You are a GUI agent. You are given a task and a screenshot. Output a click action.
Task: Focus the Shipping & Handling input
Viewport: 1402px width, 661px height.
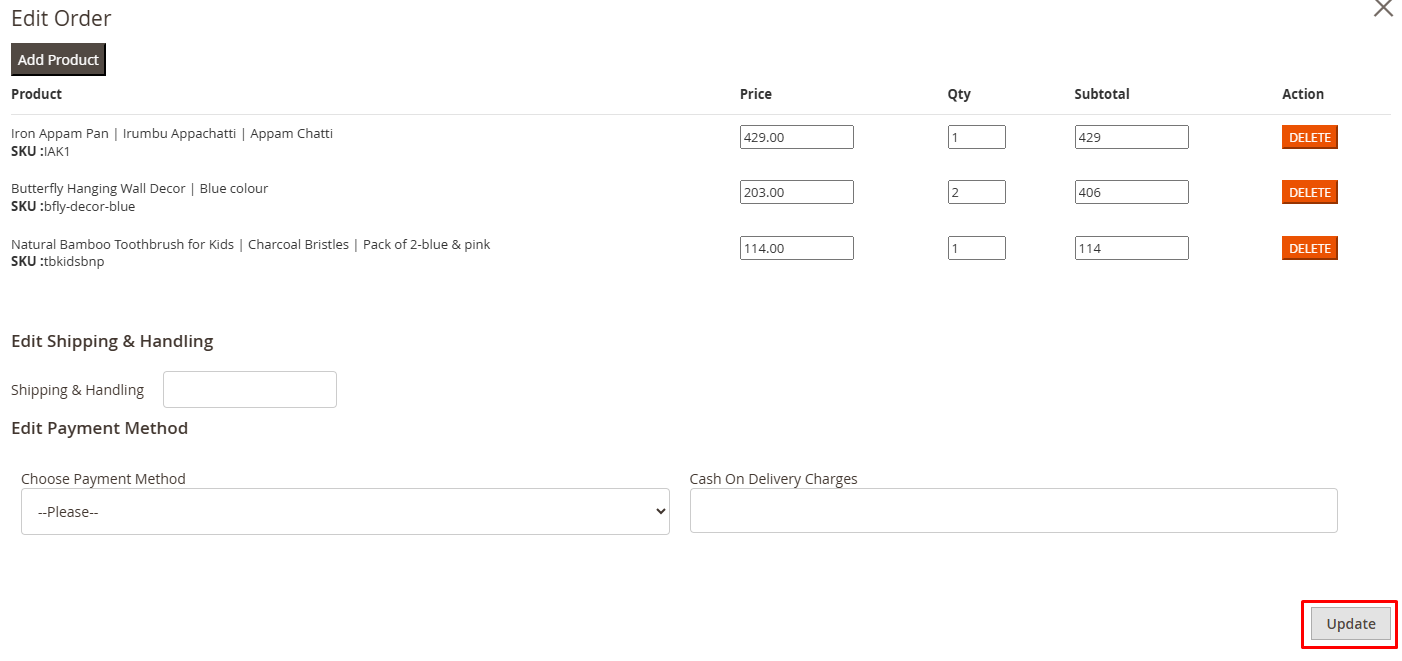tap(250, 390)
